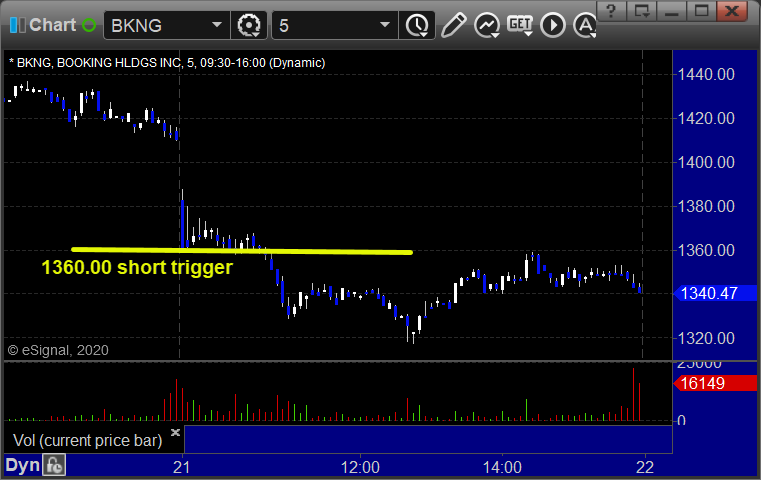Close the chart window

[732, 11]
